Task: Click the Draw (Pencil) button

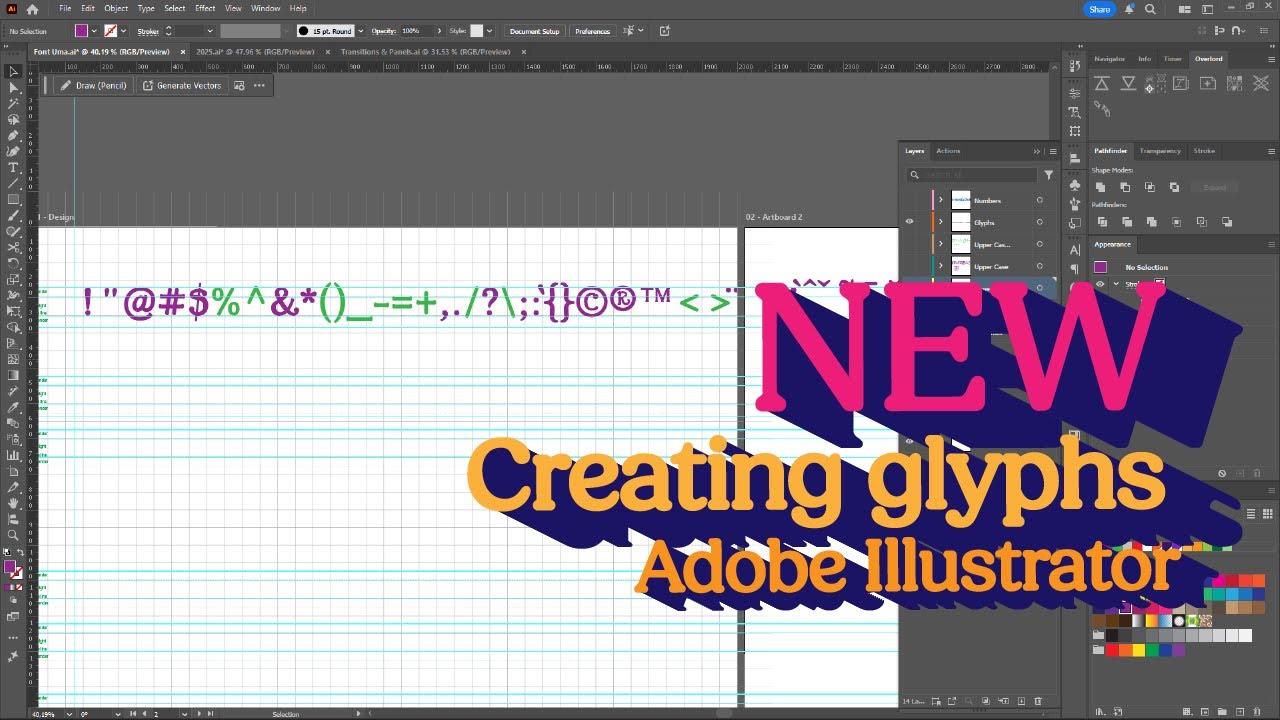Action: click(94, 85)
